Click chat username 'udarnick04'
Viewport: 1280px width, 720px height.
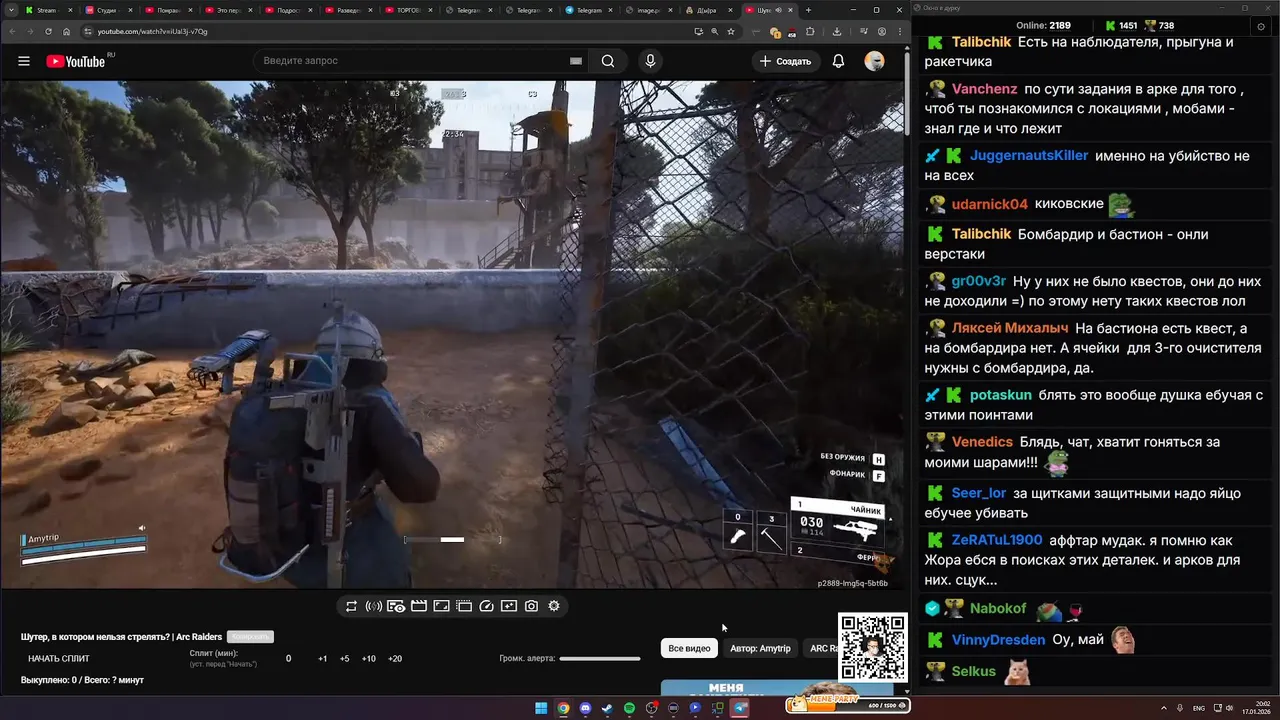[x=990, y=204]
